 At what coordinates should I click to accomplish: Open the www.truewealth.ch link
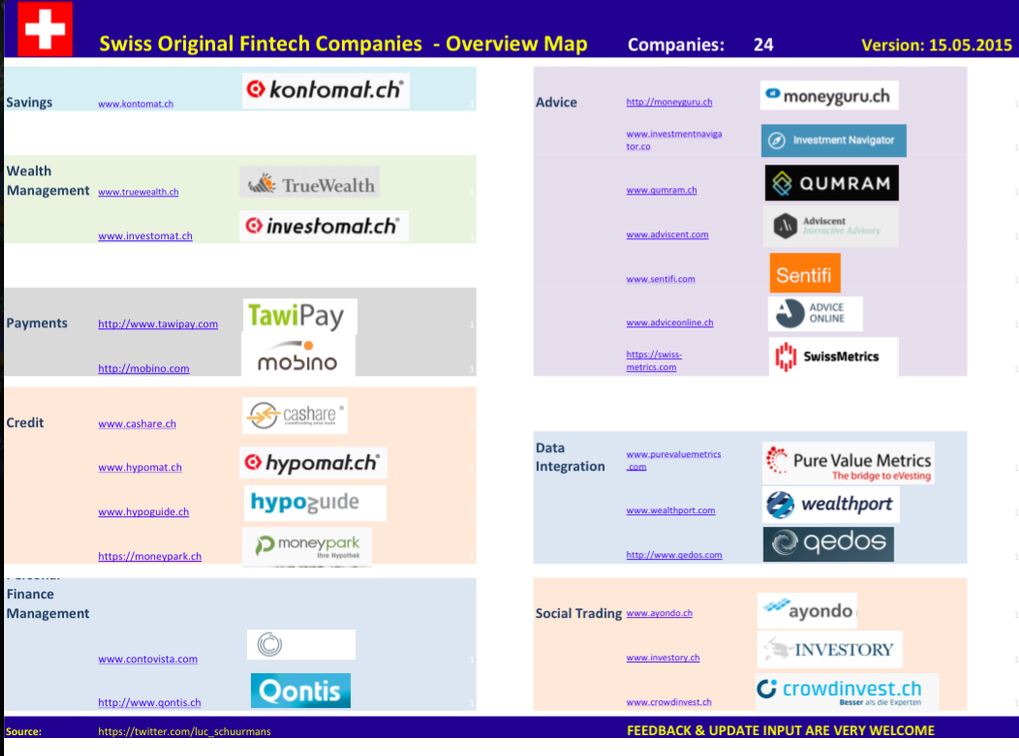click(138, 192)
